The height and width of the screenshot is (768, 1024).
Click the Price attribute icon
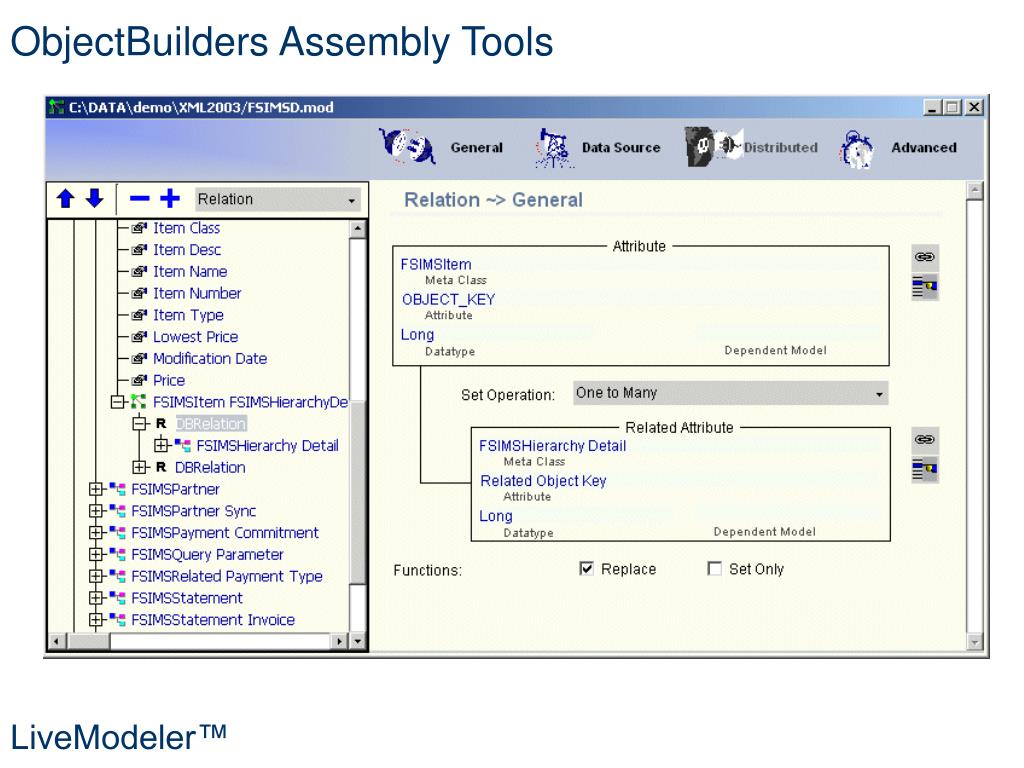[139, 380]
